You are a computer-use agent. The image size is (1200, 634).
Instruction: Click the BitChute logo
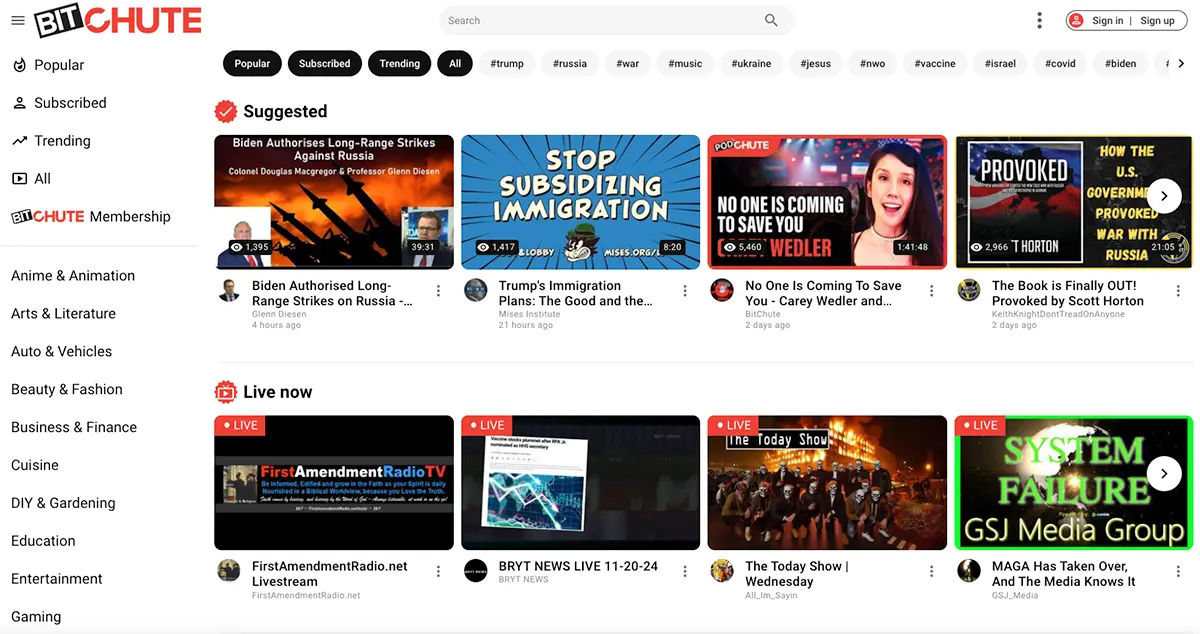[x=118, y=21]
